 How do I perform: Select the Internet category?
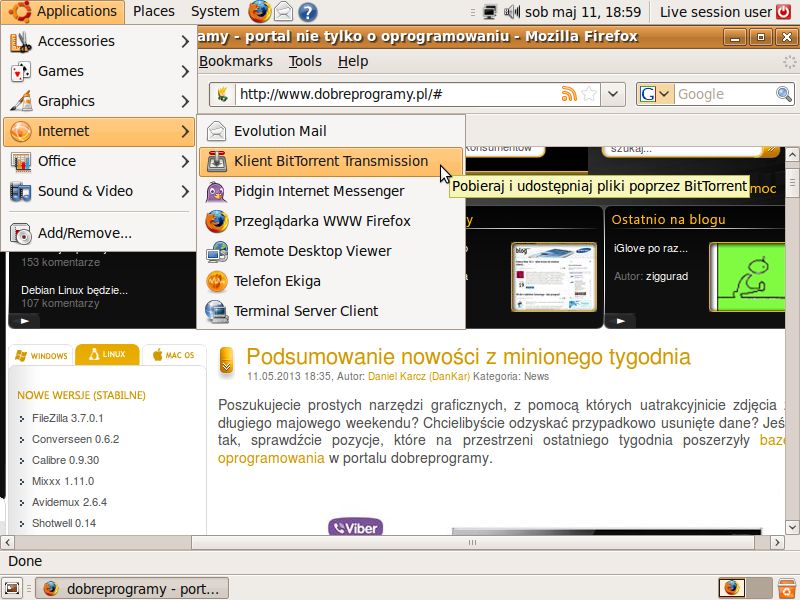click(x=99, y=132)
